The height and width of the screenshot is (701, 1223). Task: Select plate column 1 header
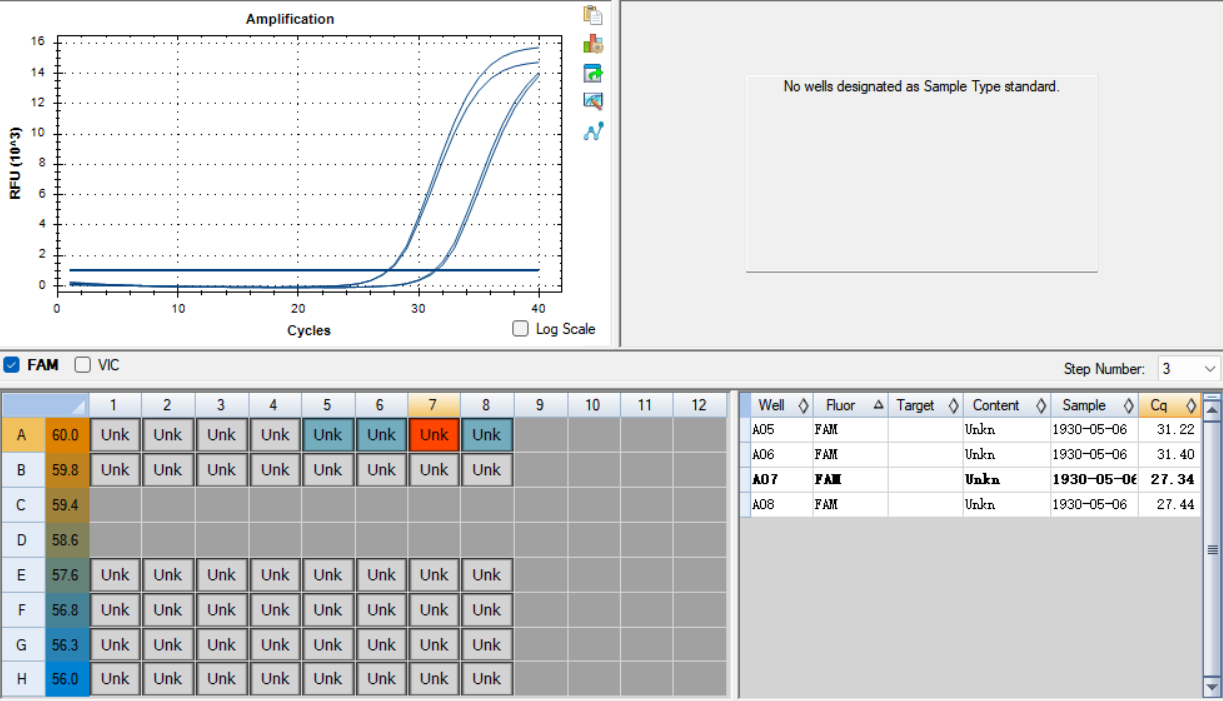tap(115, 405)
